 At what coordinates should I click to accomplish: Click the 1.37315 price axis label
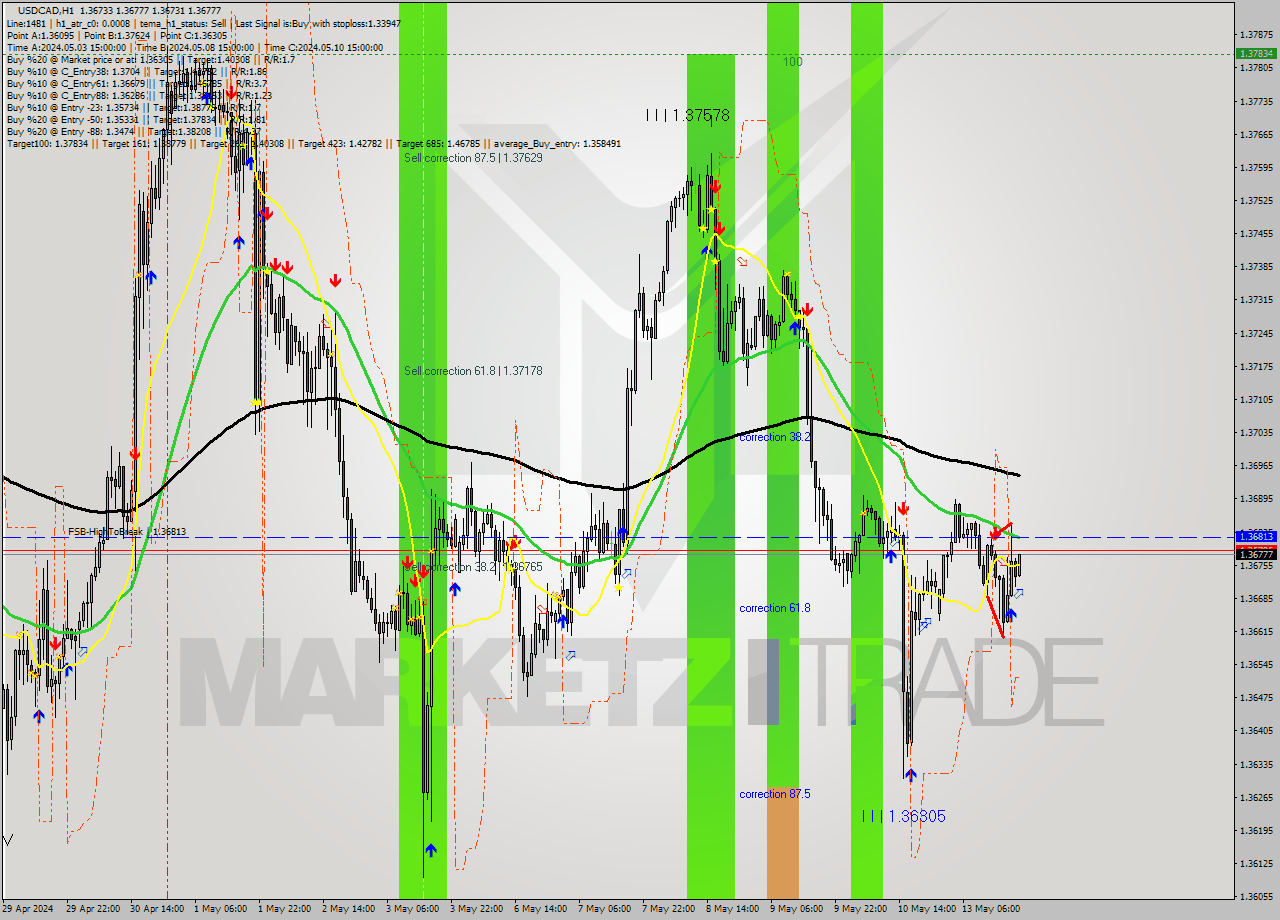tap(1255, 300)
